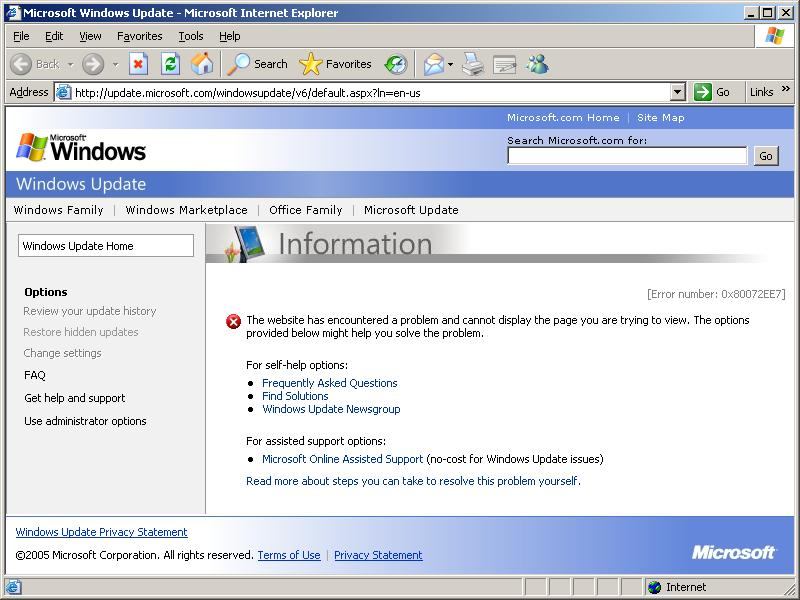Image resolution: width=800 pixels, height=600 pixels.
Task: Click the red error X icon
Action: coord(233,321)
